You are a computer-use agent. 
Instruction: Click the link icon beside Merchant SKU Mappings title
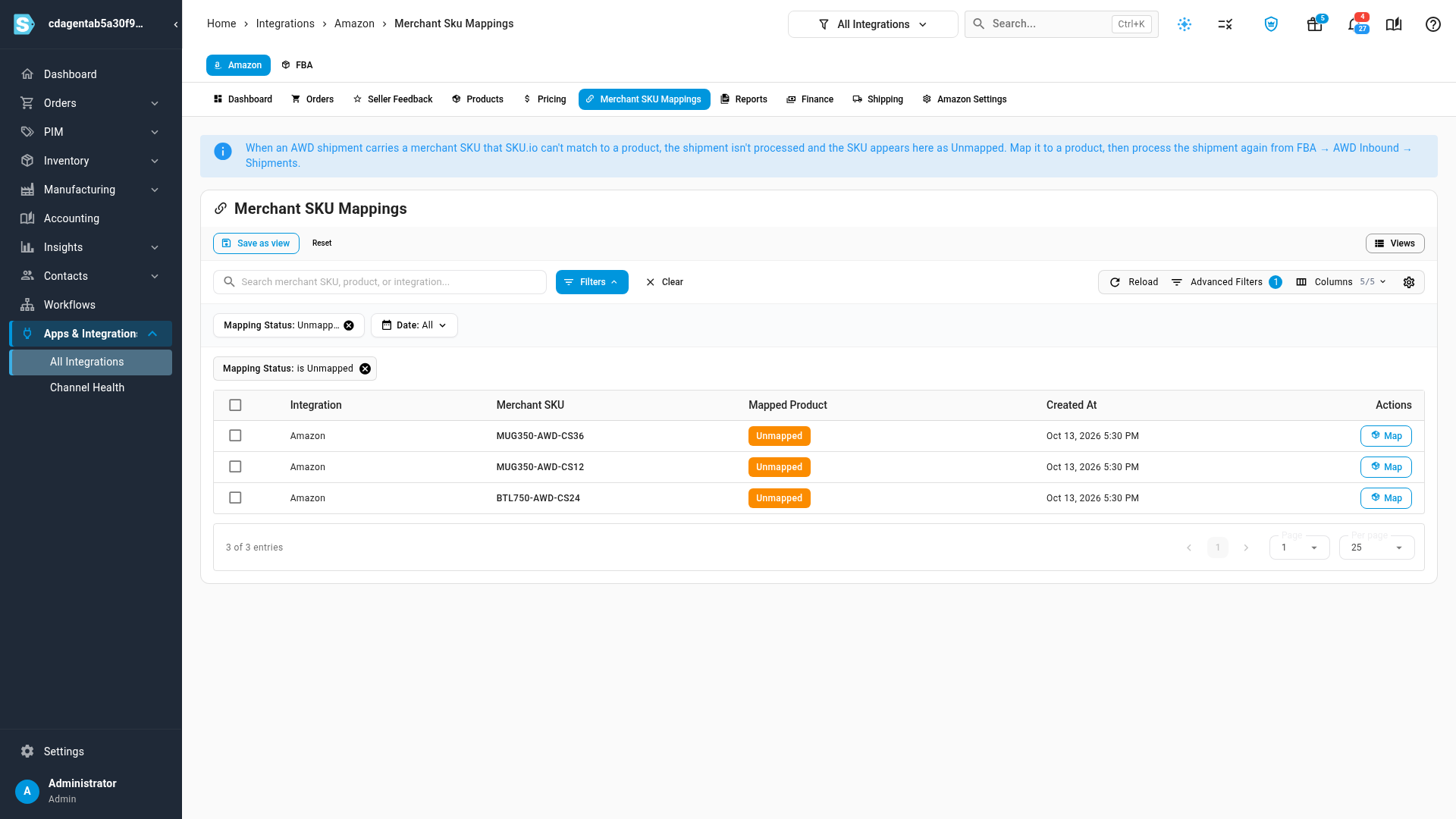(221, 209)
